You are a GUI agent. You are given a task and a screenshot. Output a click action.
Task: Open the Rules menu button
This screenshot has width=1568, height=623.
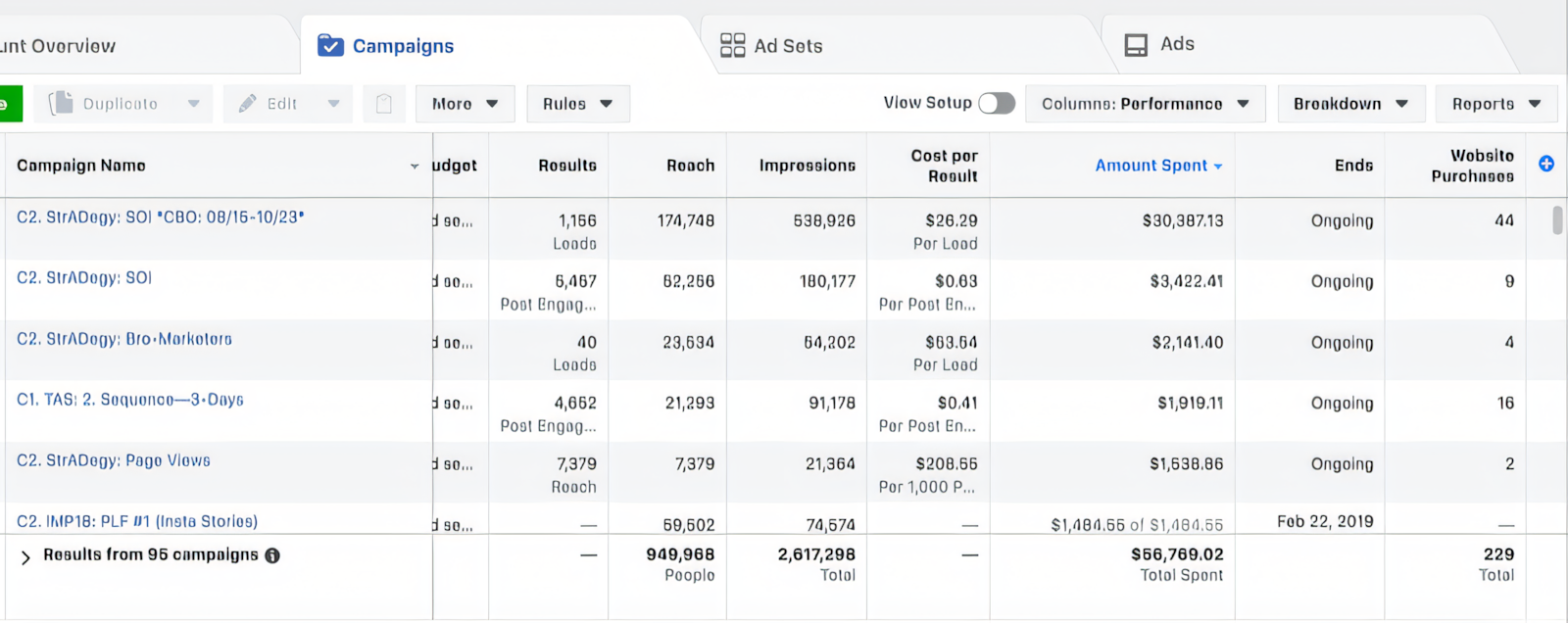(x=577, y=104)
